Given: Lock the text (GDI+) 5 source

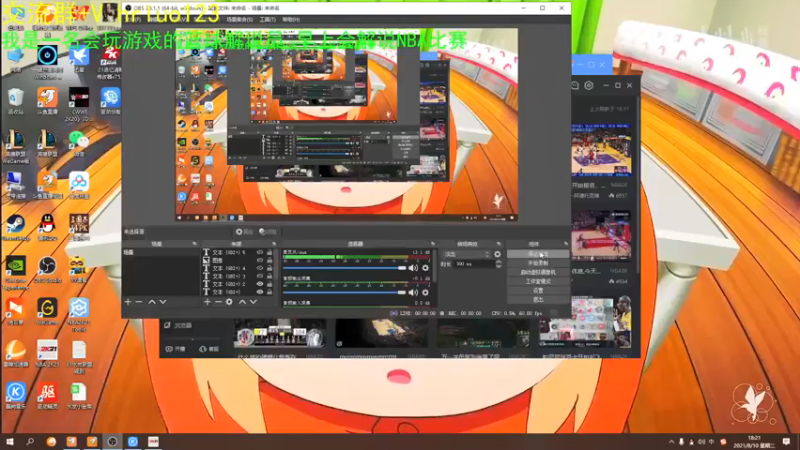Looking at the screenshot, I should (x=269, y=253).
